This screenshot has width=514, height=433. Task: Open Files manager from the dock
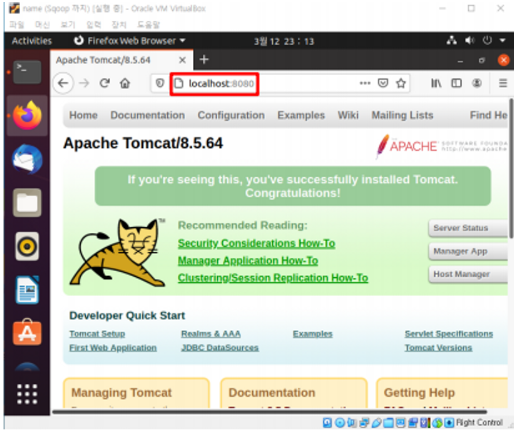(27, 203)
